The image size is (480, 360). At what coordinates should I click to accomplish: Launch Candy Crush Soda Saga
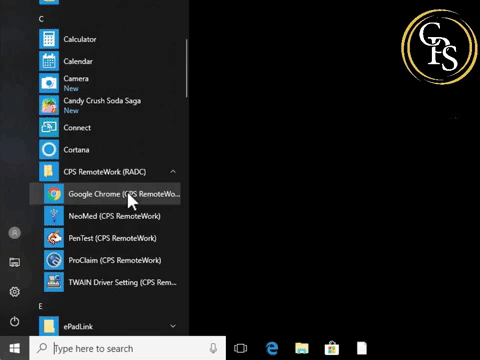(107, 105)
